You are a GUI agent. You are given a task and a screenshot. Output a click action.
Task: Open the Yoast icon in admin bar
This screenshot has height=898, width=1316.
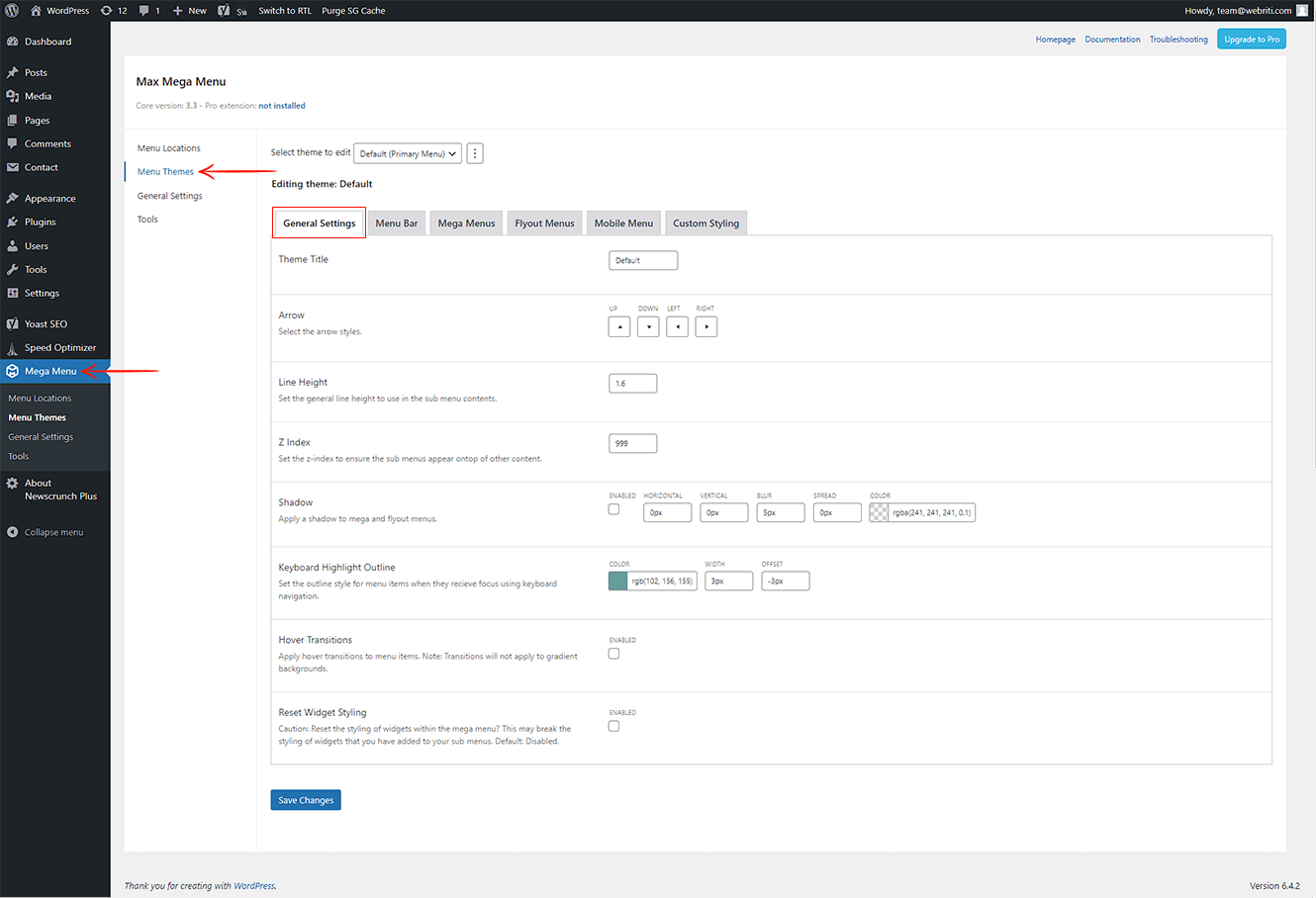tap(224, 10)
